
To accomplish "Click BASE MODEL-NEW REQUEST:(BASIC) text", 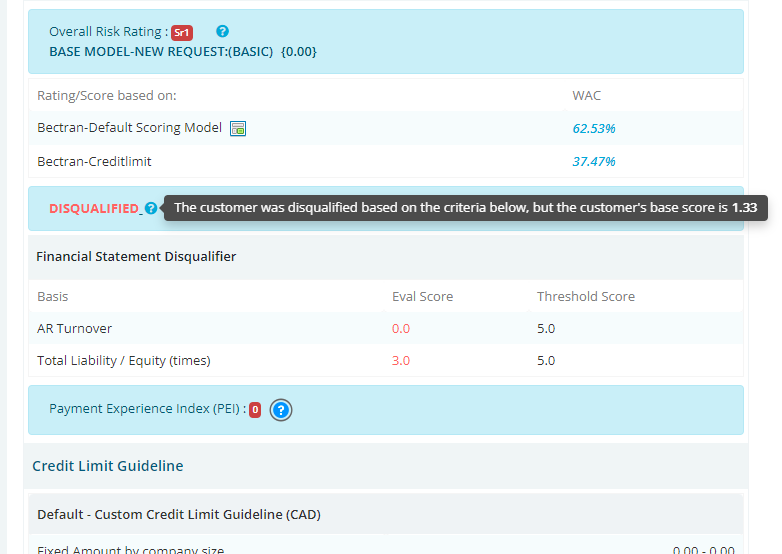I will tap(161, 52).
